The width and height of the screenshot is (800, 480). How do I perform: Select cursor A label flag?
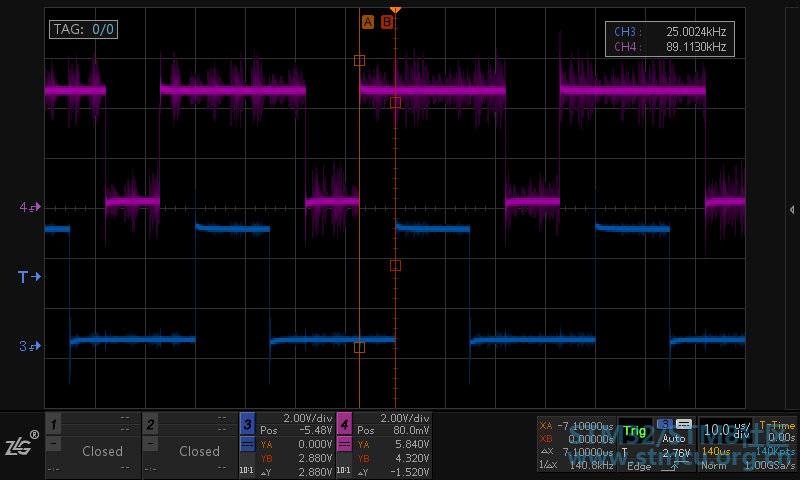[368, 22]
